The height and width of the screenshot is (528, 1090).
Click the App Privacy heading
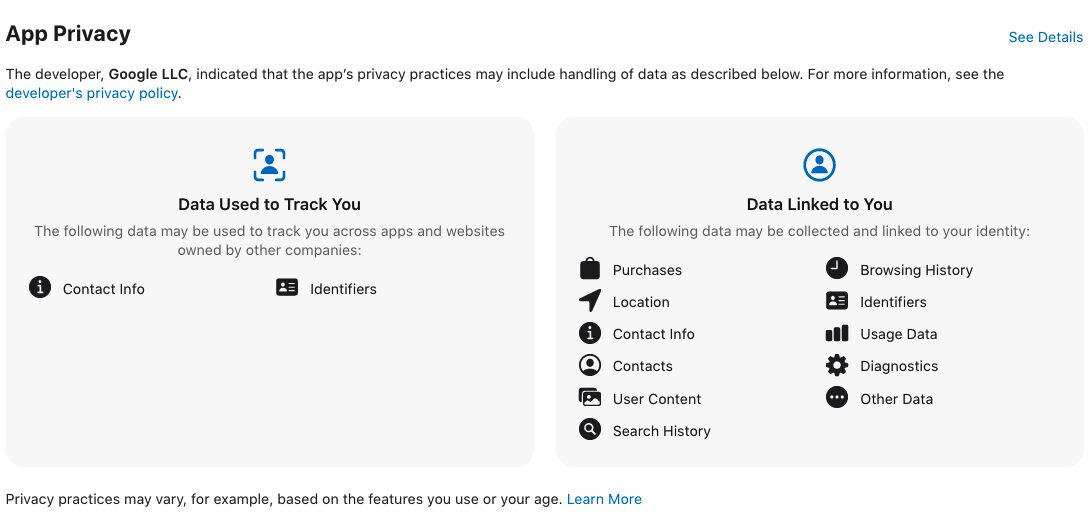(68, 34)
